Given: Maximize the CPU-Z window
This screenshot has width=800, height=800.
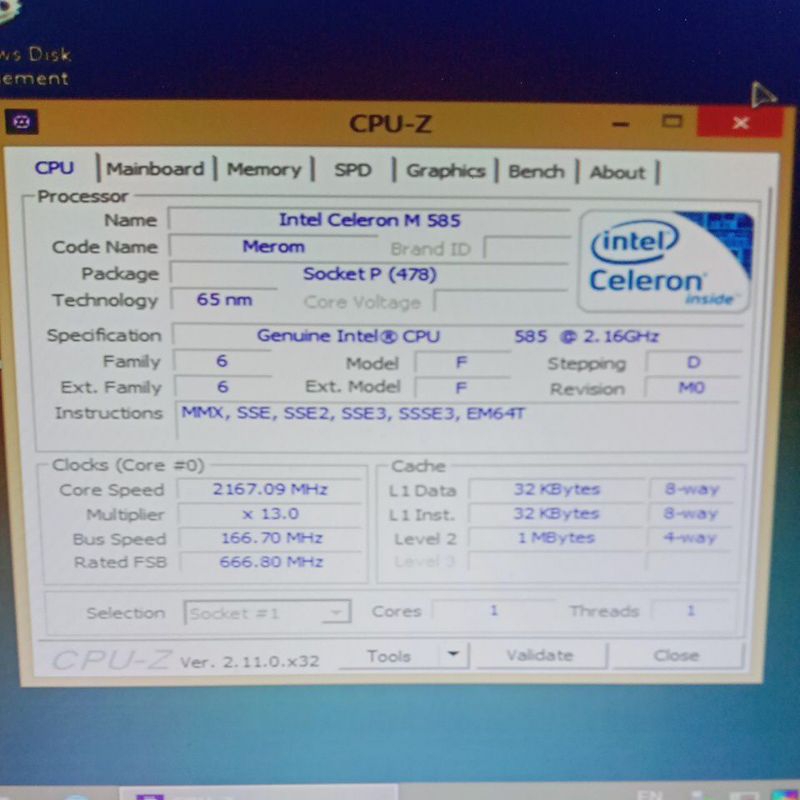Looking at the screenshot, I should coord(672,122).
